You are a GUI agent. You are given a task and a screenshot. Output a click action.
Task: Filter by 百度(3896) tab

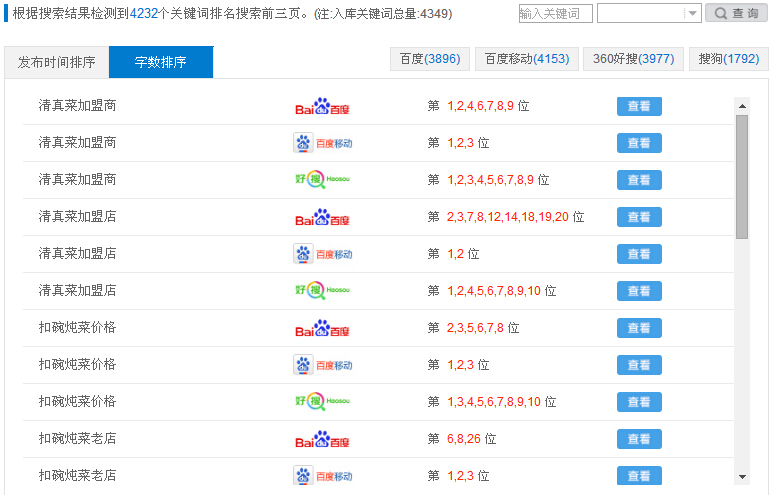click(x=430, y=59)
